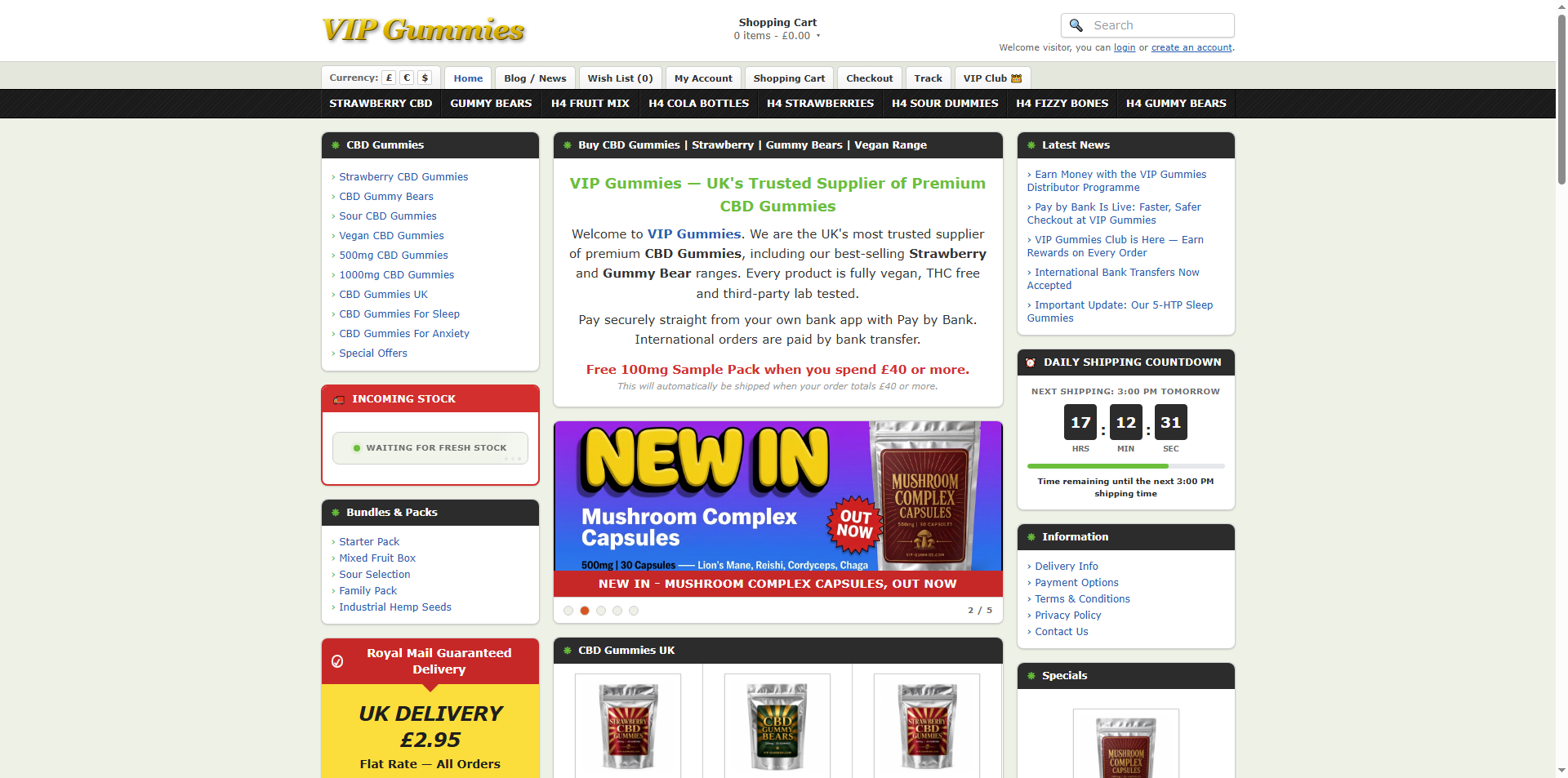Open the GUMMY BEARS category menu
Image resolution: width=1568 pixels, height=778 pixels.
coord(491,104)
